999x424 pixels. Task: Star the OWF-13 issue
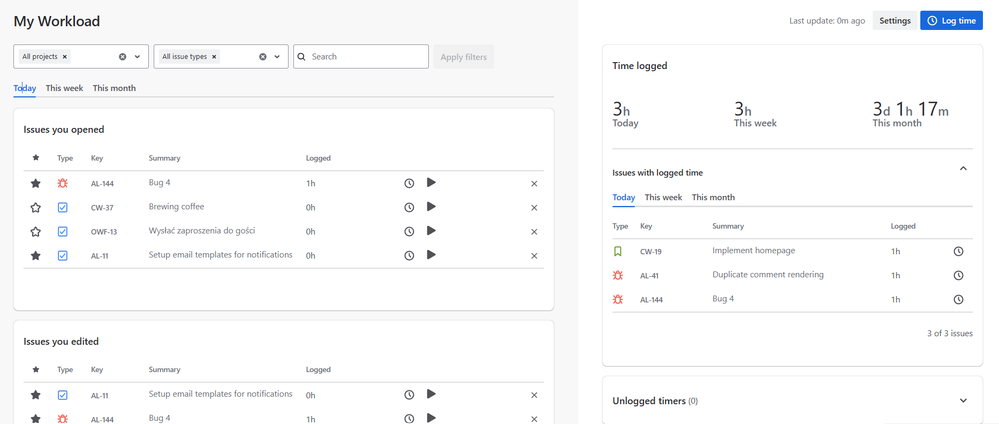pos(36,231)
